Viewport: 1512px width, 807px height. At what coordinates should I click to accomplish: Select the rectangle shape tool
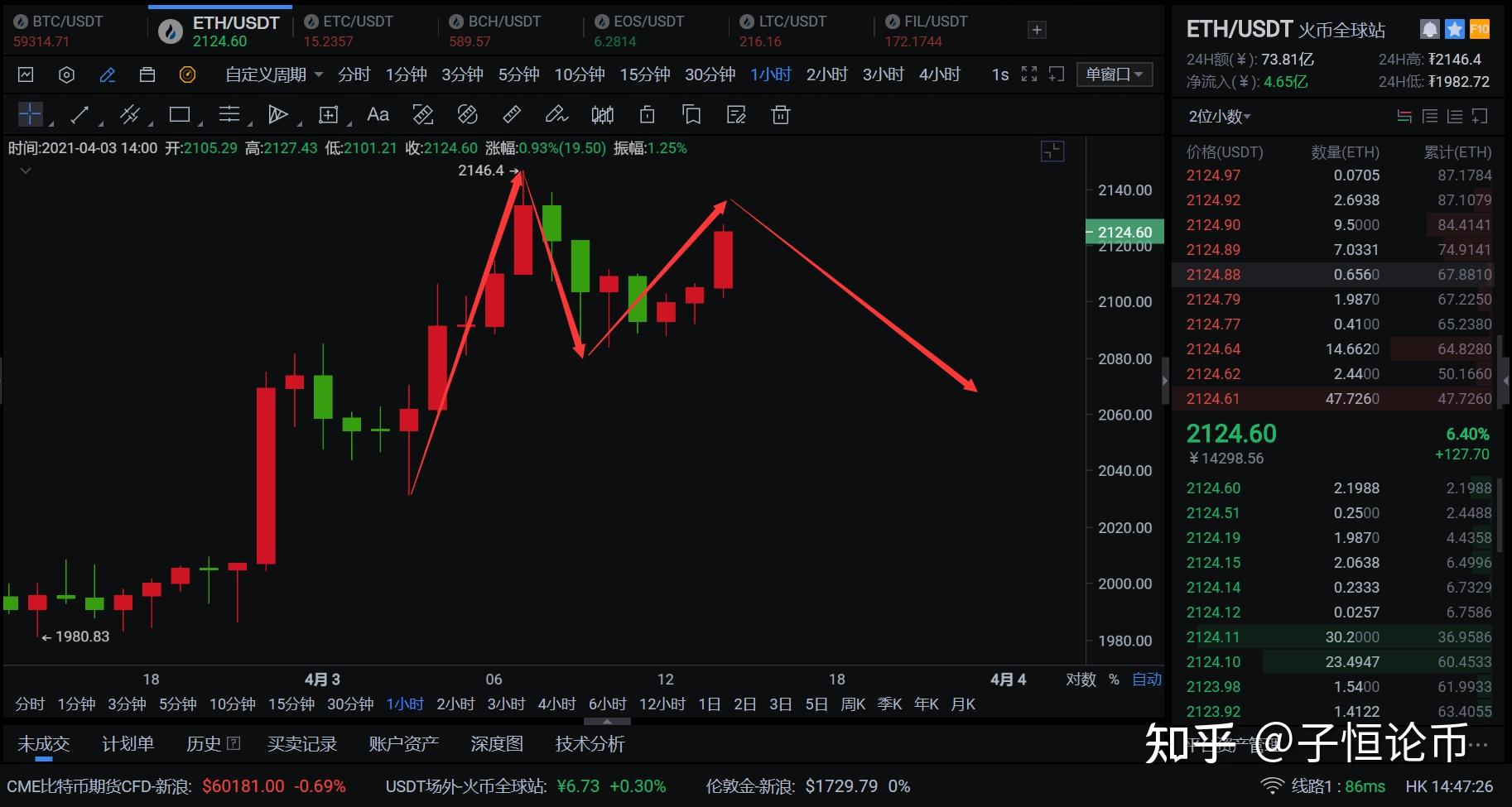tap(180, 115)
